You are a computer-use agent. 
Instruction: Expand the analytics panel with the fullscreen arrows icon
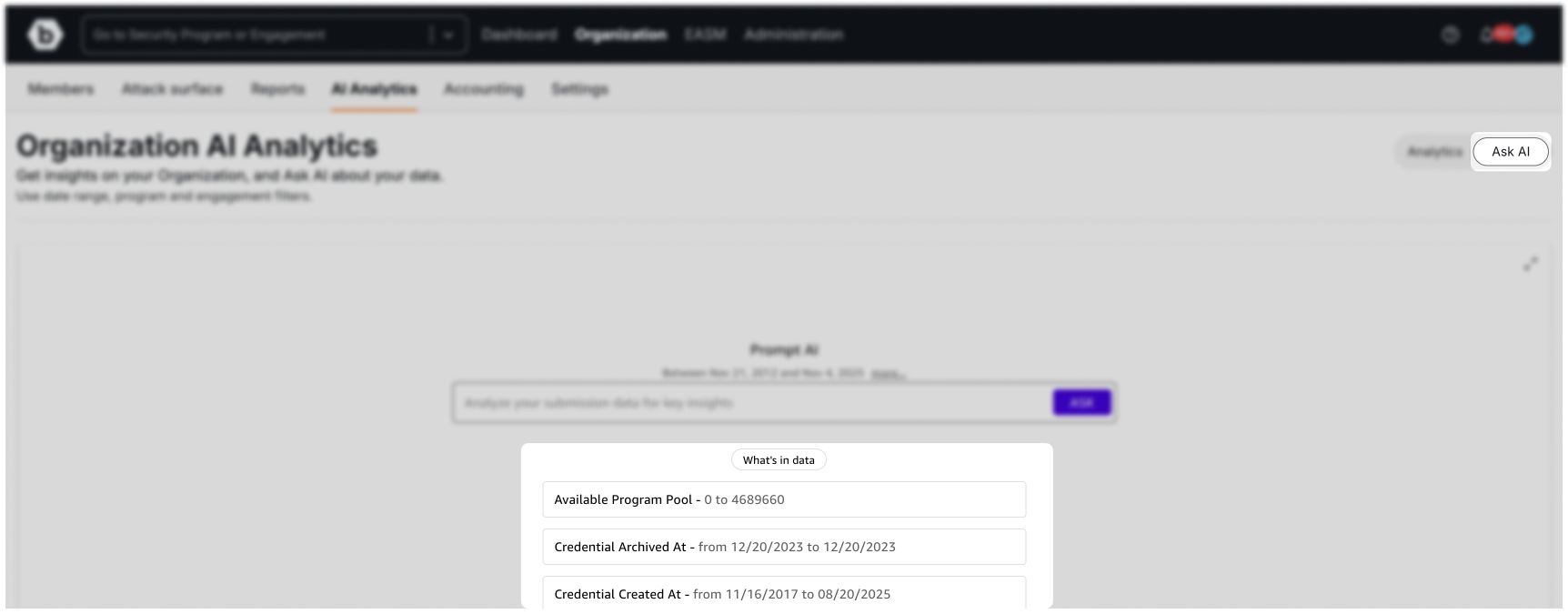(x=1532, y=264)
